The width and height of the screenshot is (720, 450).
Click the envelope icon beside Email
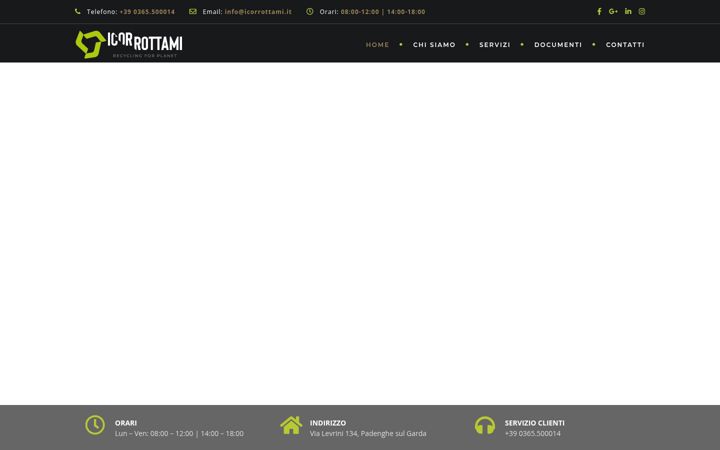point(193,11)
